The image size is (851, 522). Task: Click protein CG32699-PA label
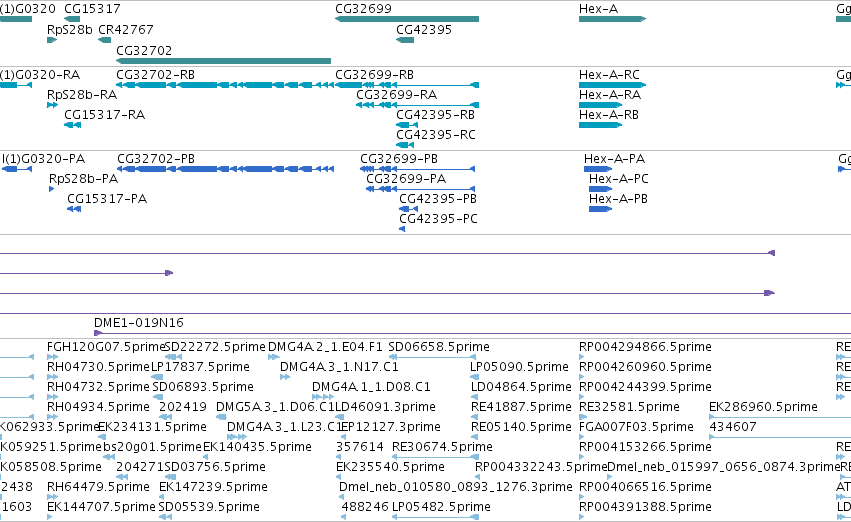pos(406,179)
